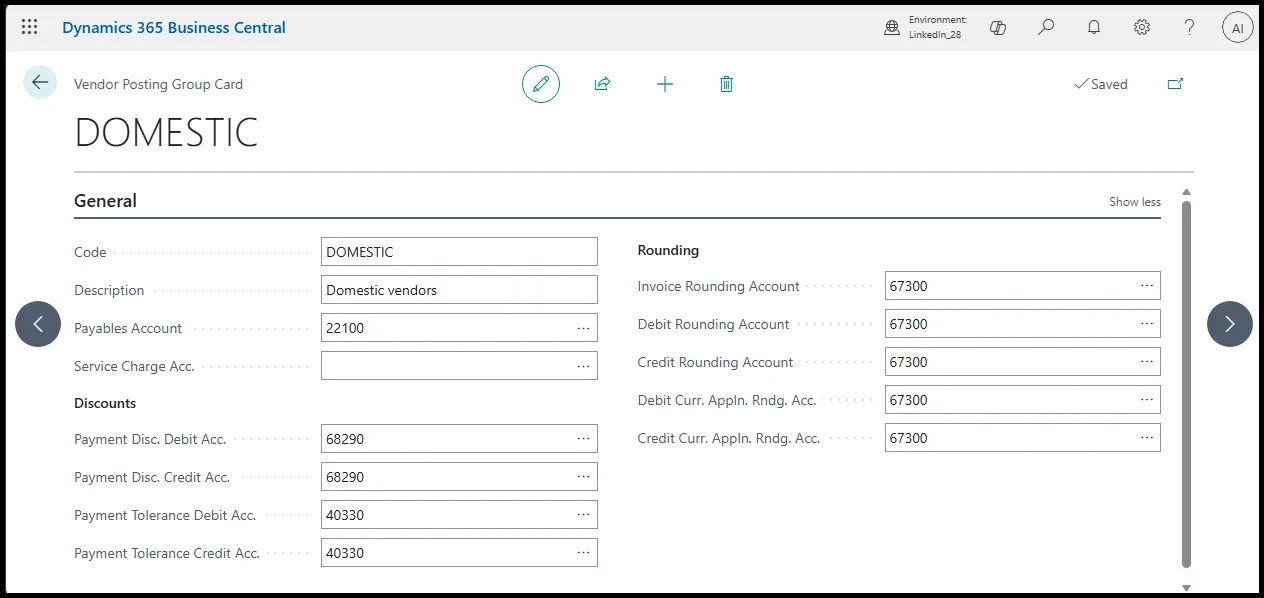Click the Description field Domestic vendors
Viewport: 1264px width, 598px height.
(459, 290)
